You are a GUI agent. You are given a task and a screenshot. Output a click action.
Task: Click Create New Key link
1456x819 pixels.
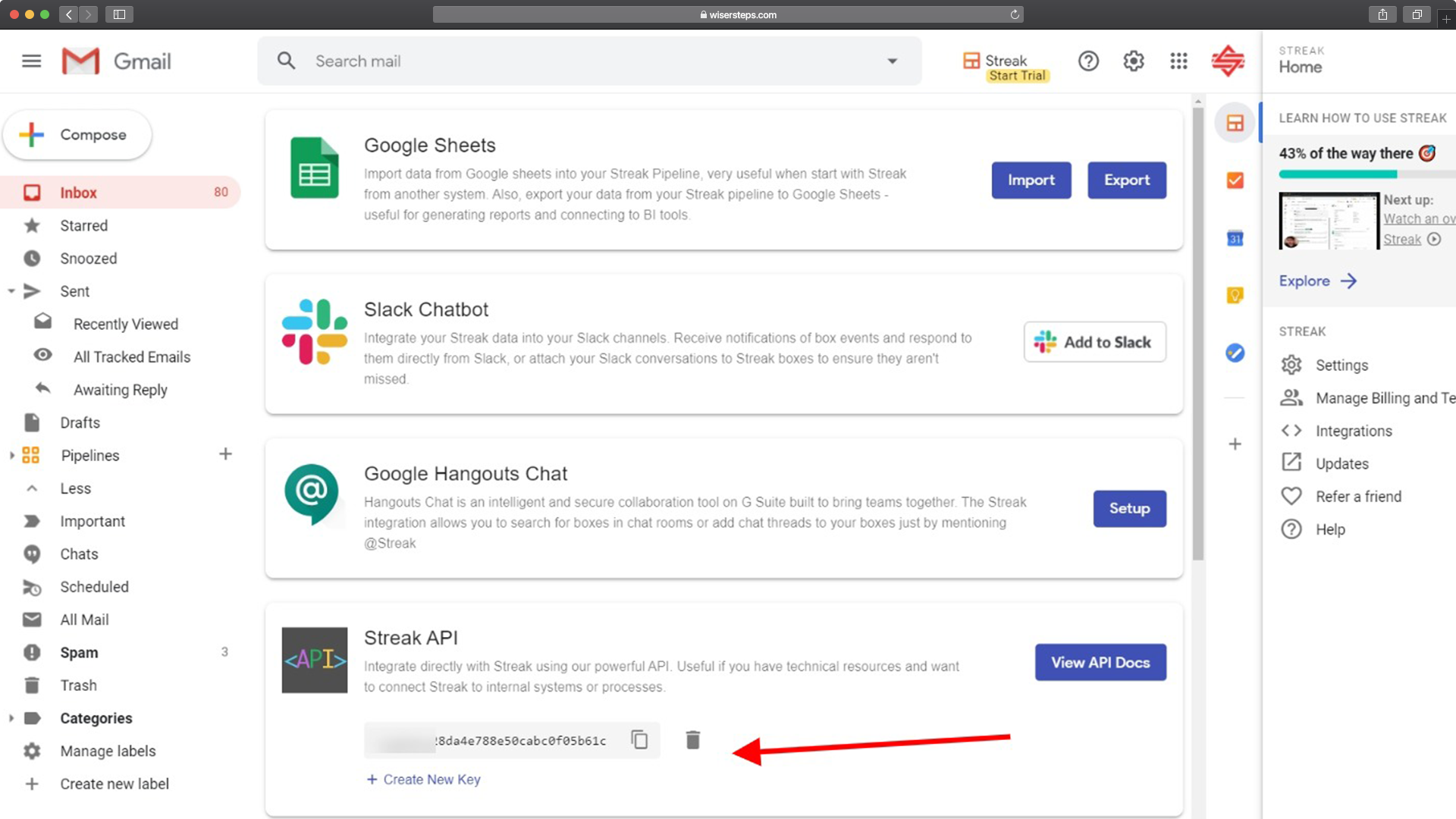pos(423,780)
